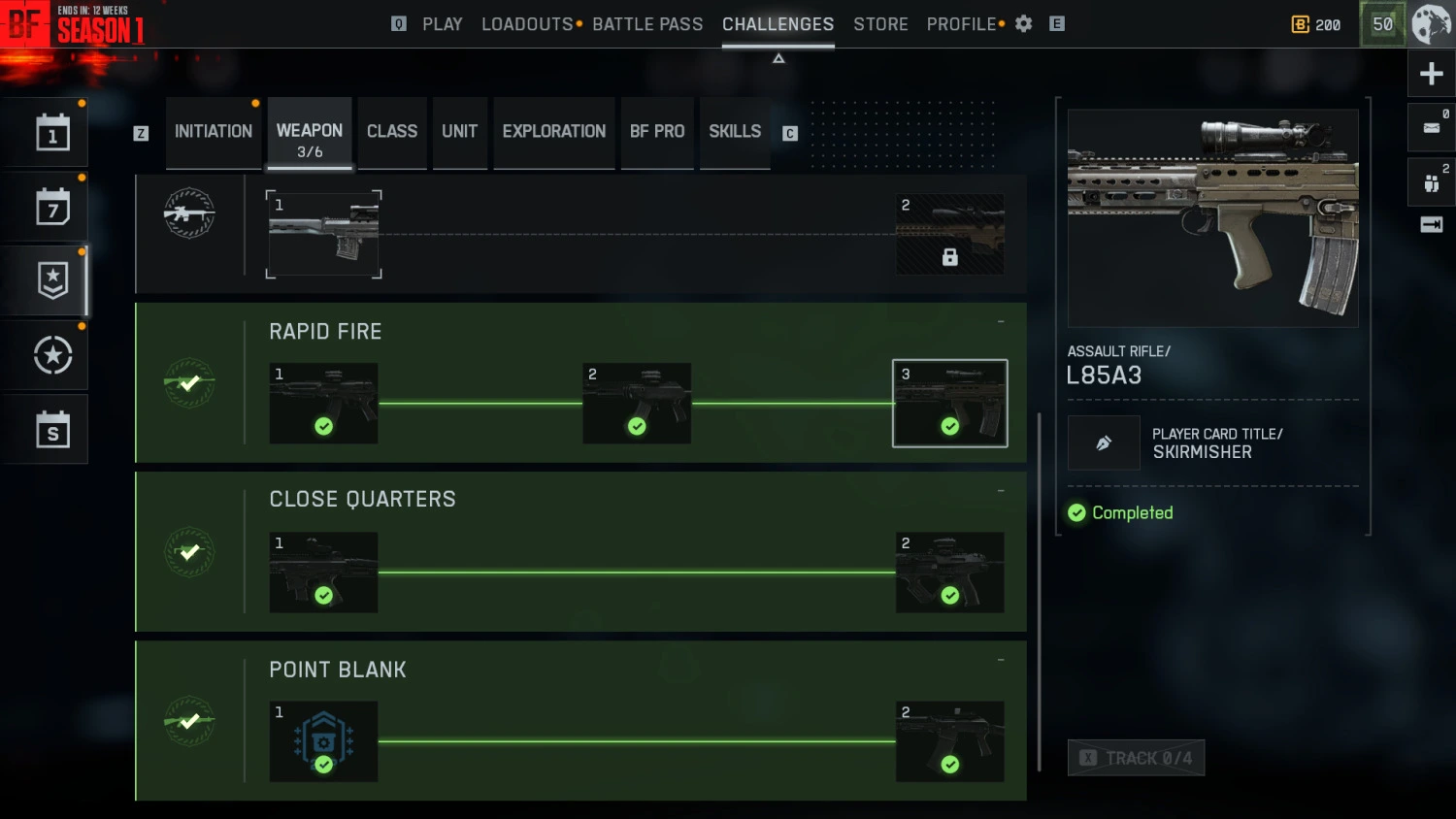The image size is (1456, 819).
Task: Select locked tier 2 weapon reward
Action: click(x=949, y=234)
